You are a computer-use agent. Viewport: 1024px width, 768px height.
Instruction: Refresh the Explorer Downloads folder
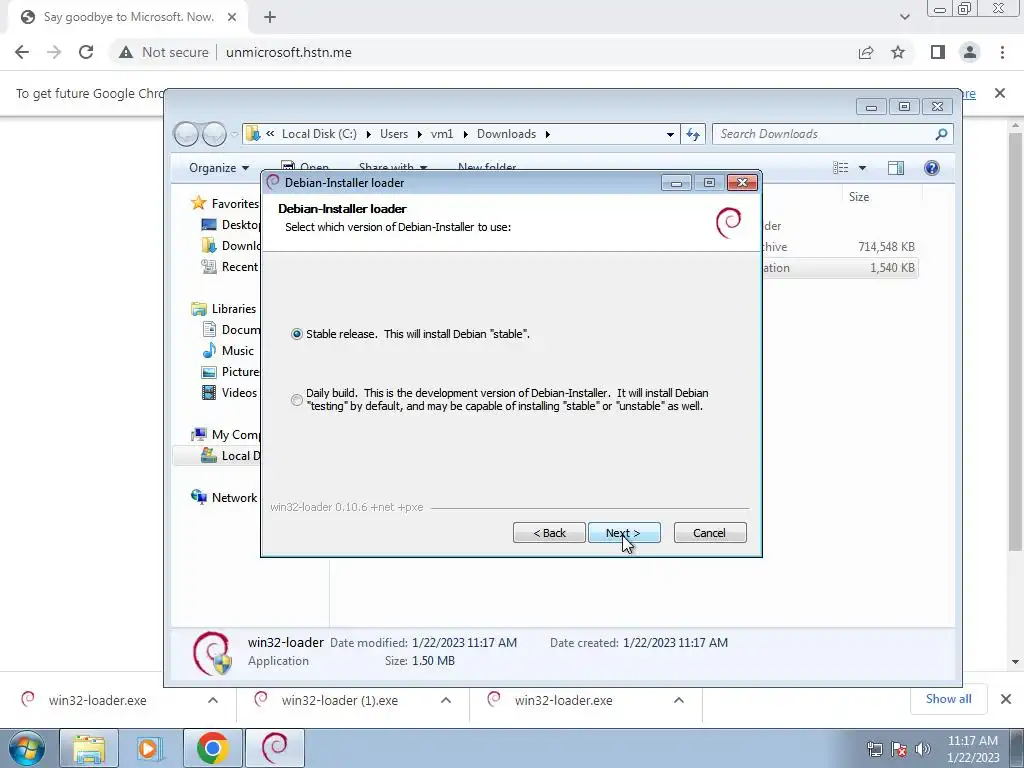pyautogui.click(x=693, y=135)
